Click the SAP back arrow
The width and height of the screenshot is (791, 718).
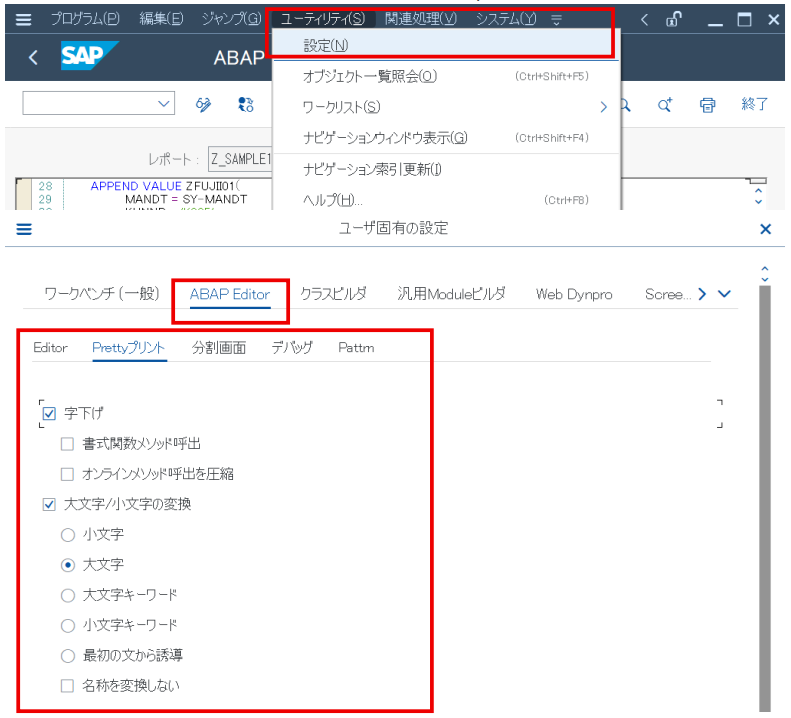[x=33, y=58]
